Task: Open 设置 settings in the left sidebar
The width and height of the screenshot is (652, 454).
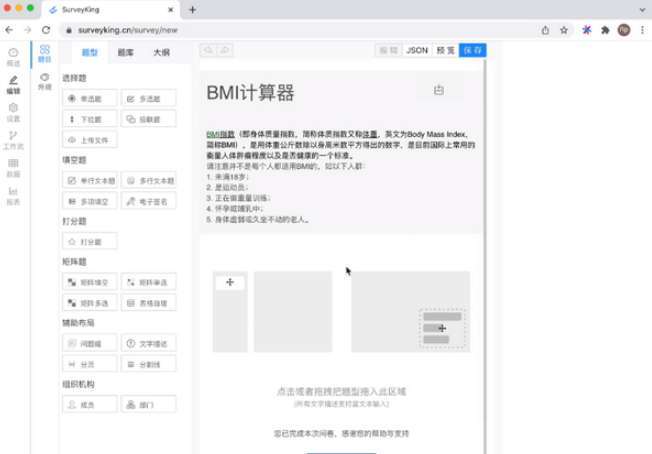Action: (x=13, y=111)
